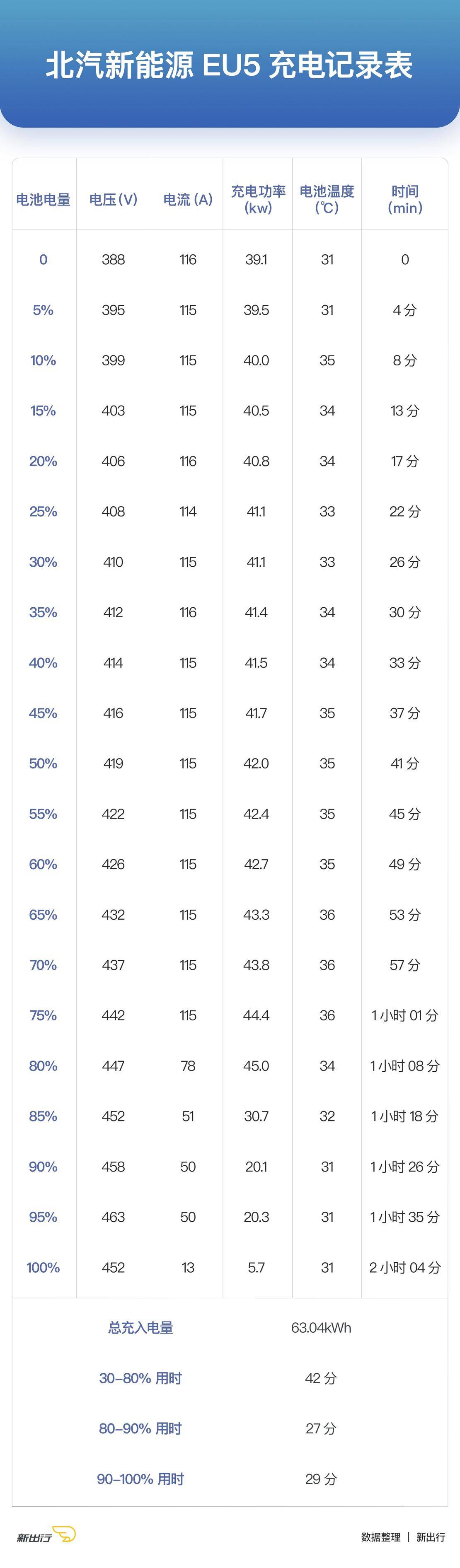Select the 电池温度(℃) column header
Image resolution: width=460 pixels, height=1568 pixels.
tap(327, 200)
